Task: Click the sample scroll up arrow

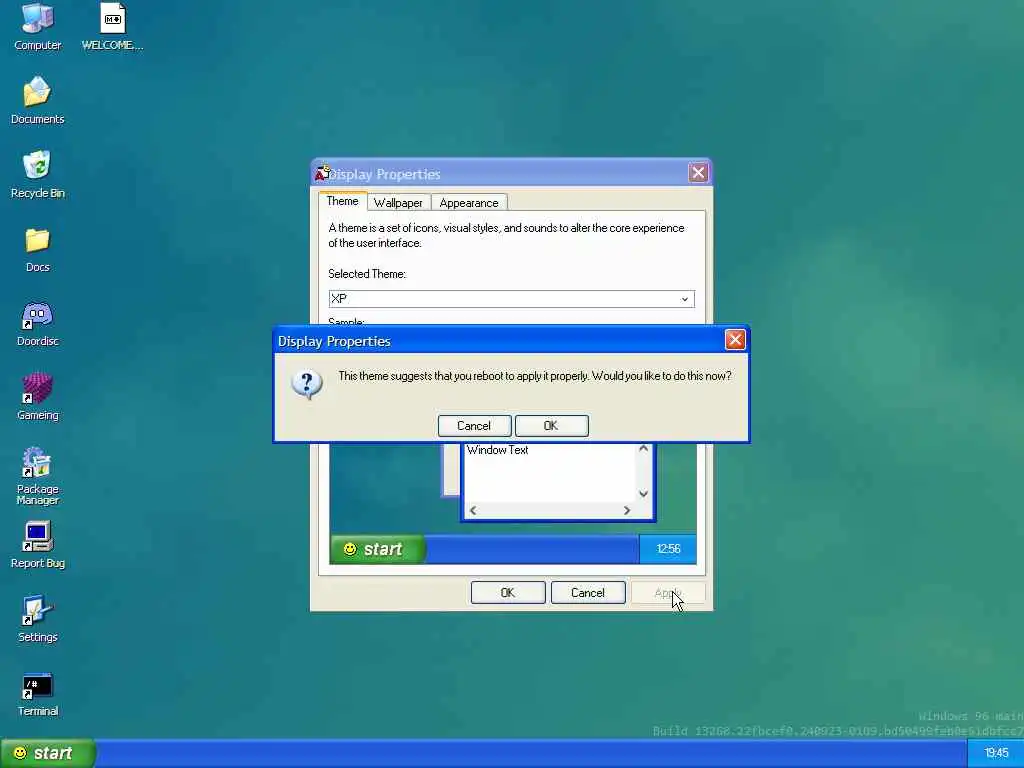Action: pyautogui.click(x=643, y=449)
